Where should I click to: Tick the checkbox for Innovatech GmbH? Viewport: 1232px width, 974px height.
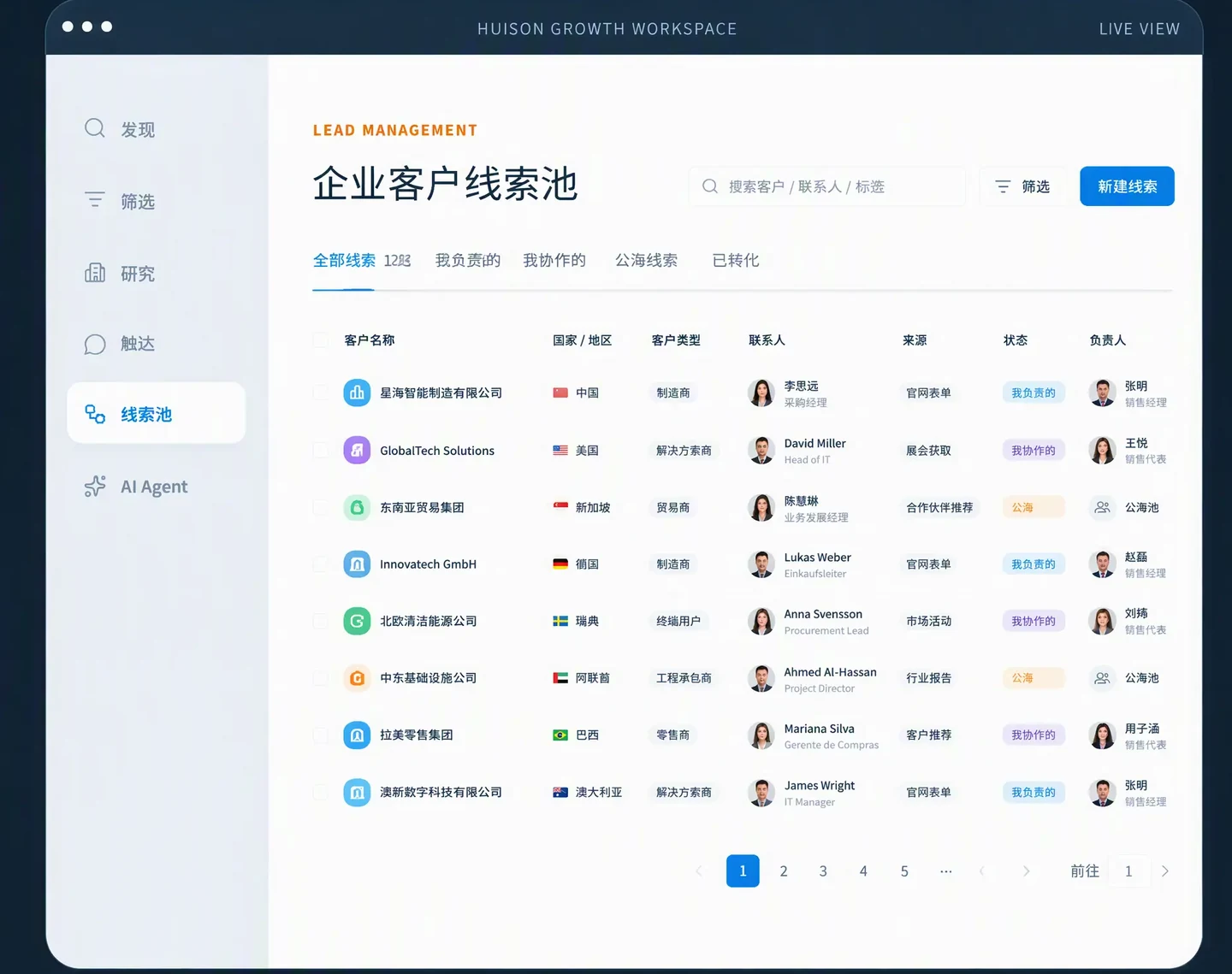pos(320,564)
